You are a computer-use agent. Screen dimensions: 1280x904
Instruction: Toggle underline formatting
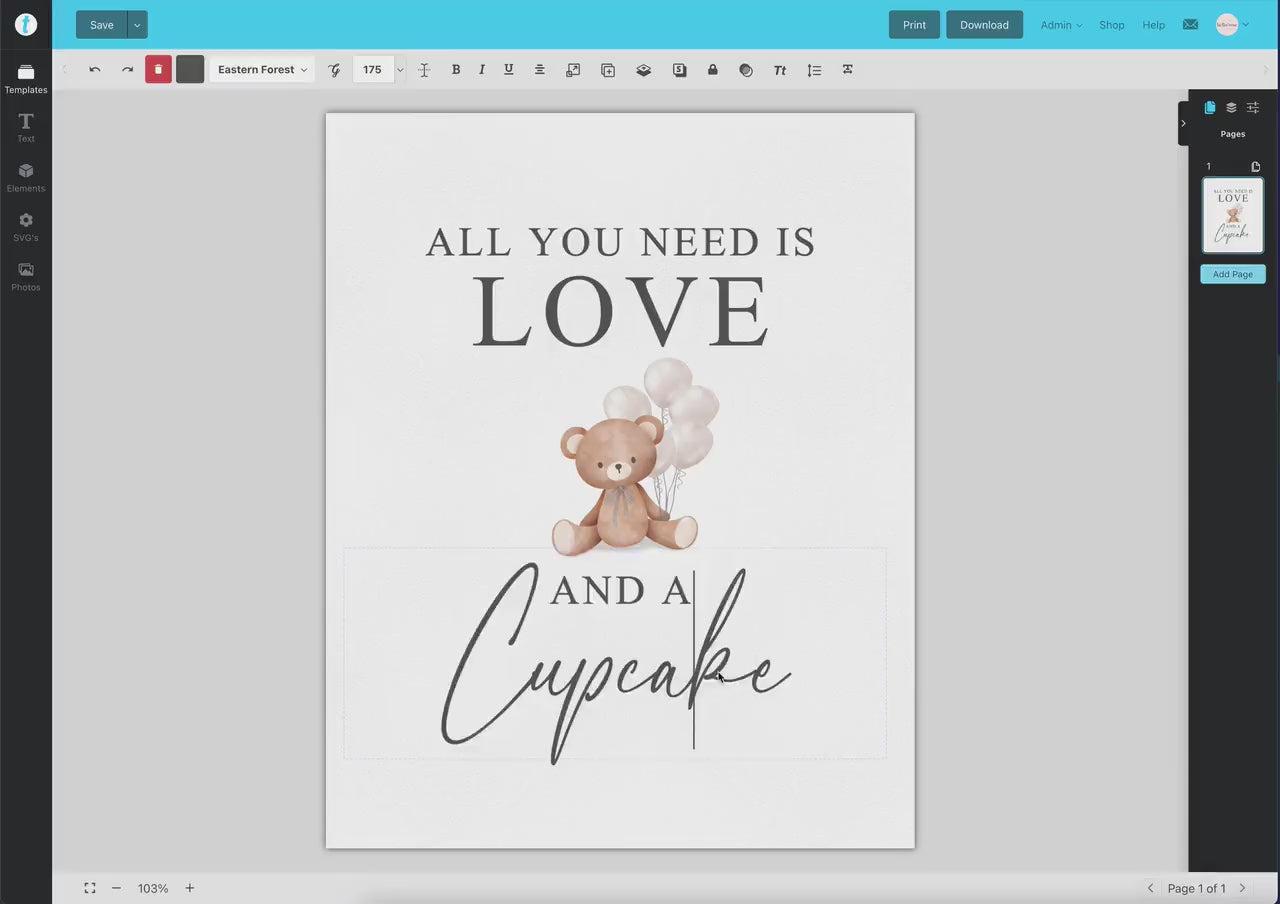click(x=509, y=70)
